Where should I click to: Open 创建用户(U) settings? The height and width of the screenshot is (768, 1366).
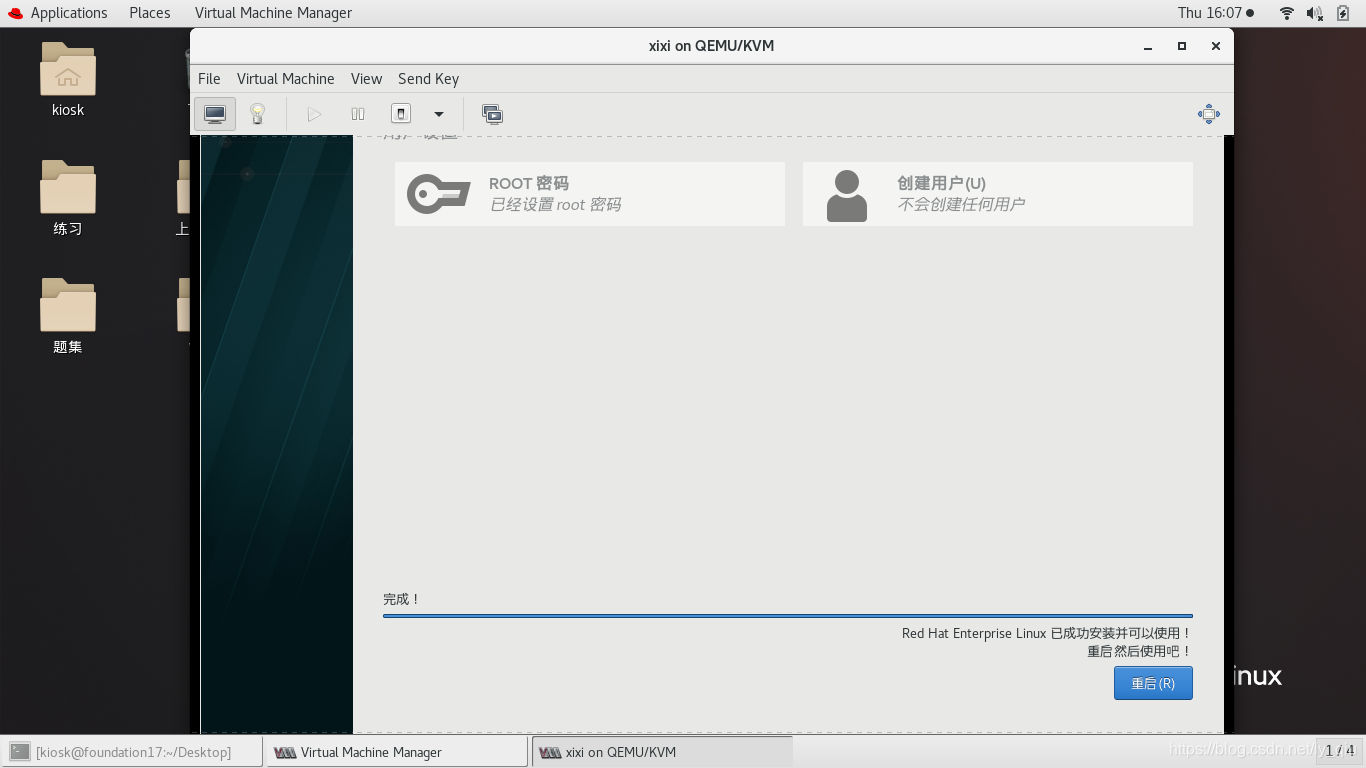click(x=998, y=194)
